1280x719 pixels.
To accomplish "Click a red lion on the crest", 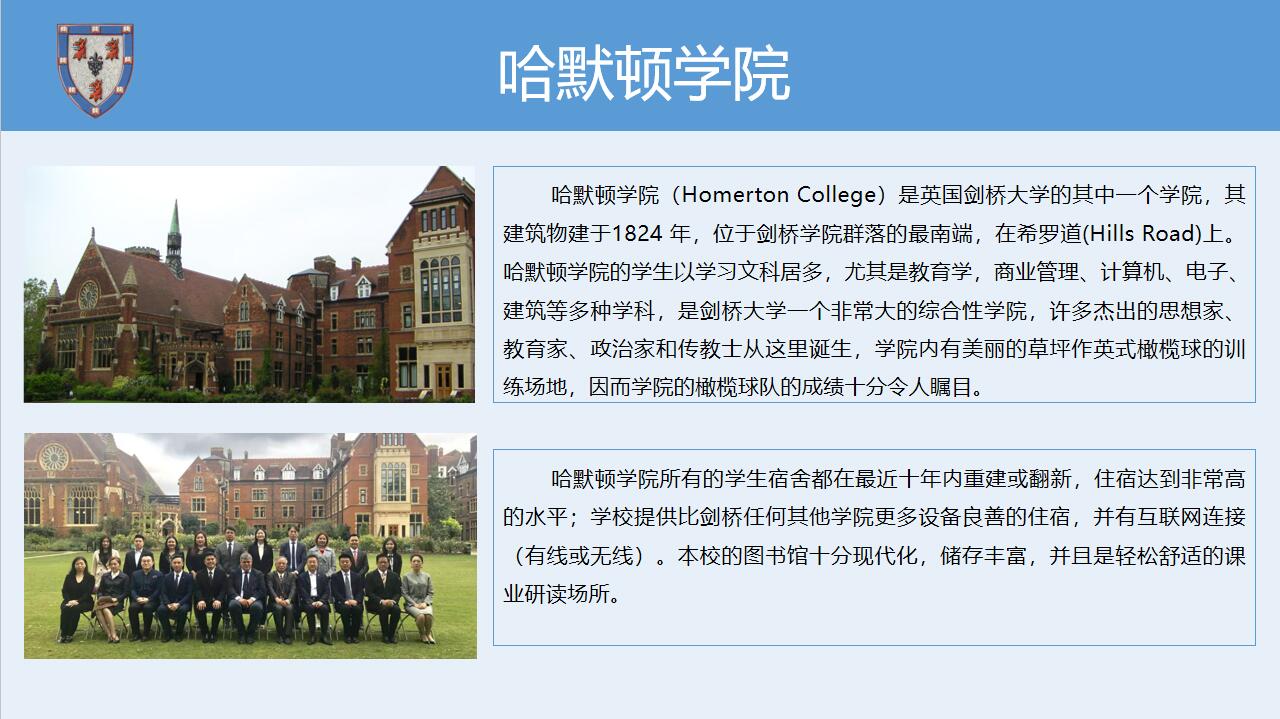I will 80,47.
